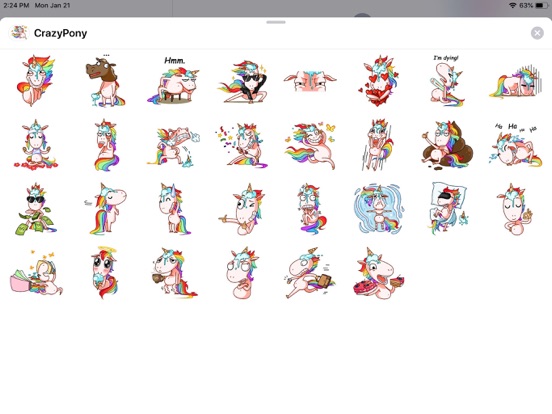Select the pony with yellow butterflies sticker
The width and height of the screenshot is (552, 414).
310,145
